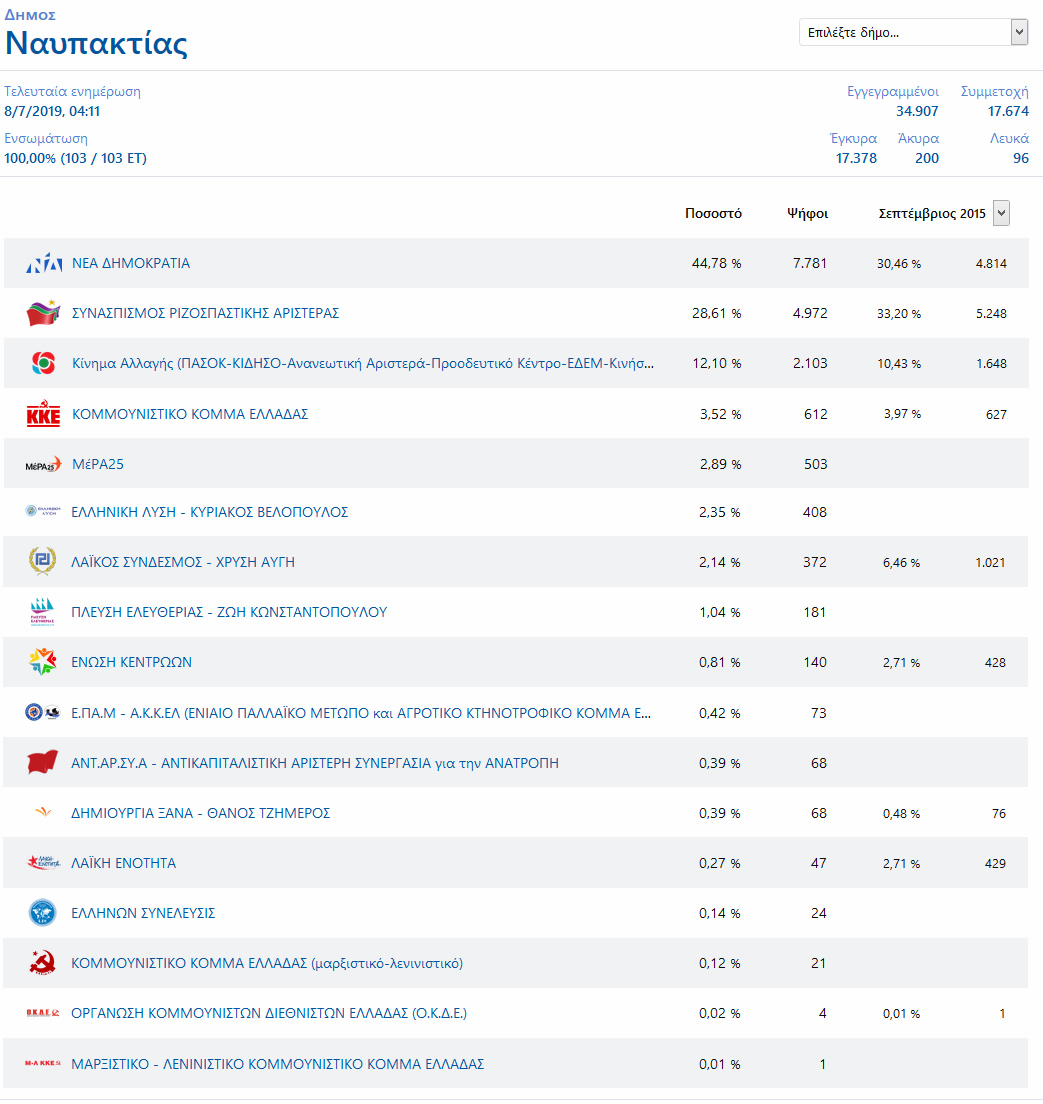Open the ΛΑΪΚΗ ΕΝΟΤΗΤΑ party link

click(123, 863)
